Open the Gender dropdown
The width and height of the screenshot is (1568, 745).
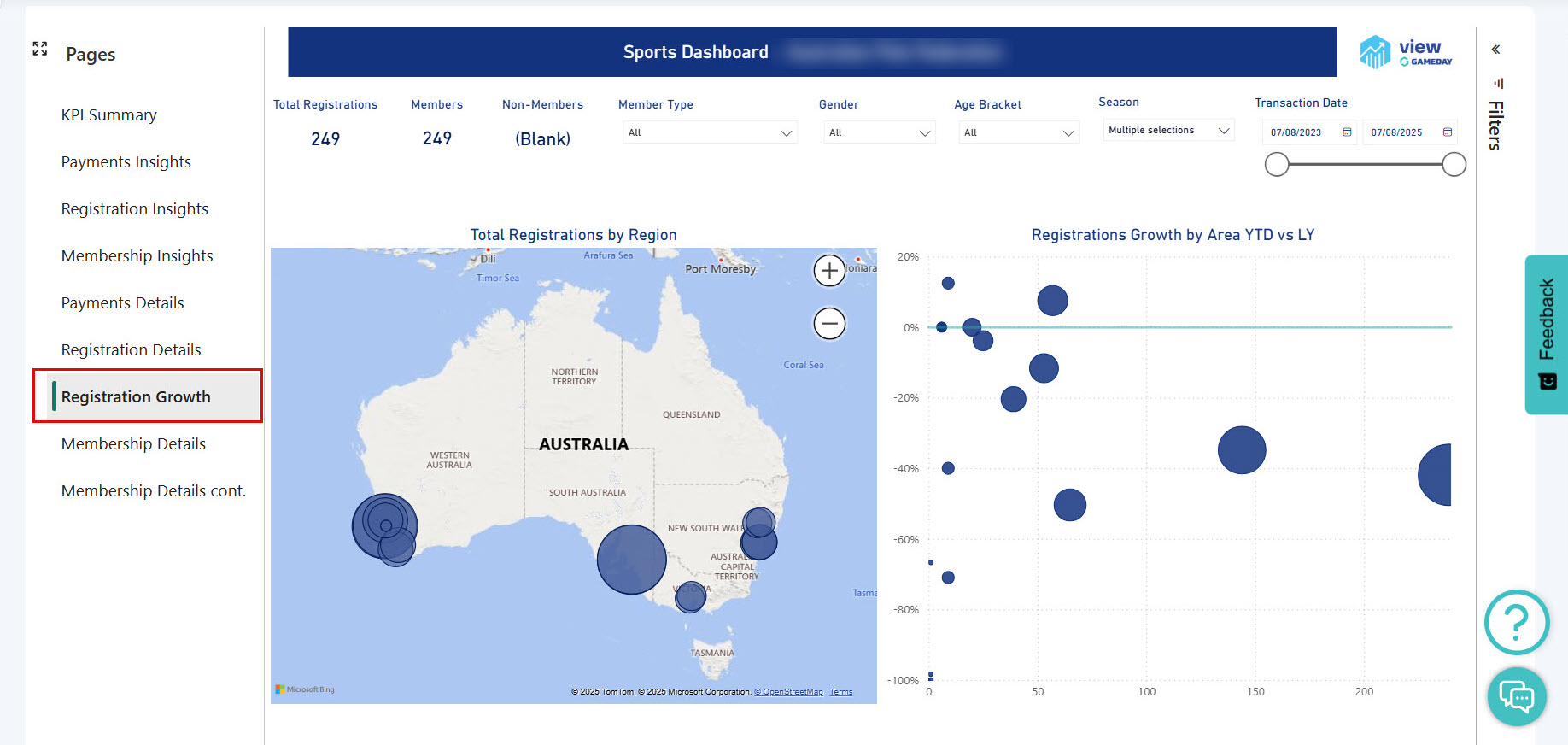(879, 132)
